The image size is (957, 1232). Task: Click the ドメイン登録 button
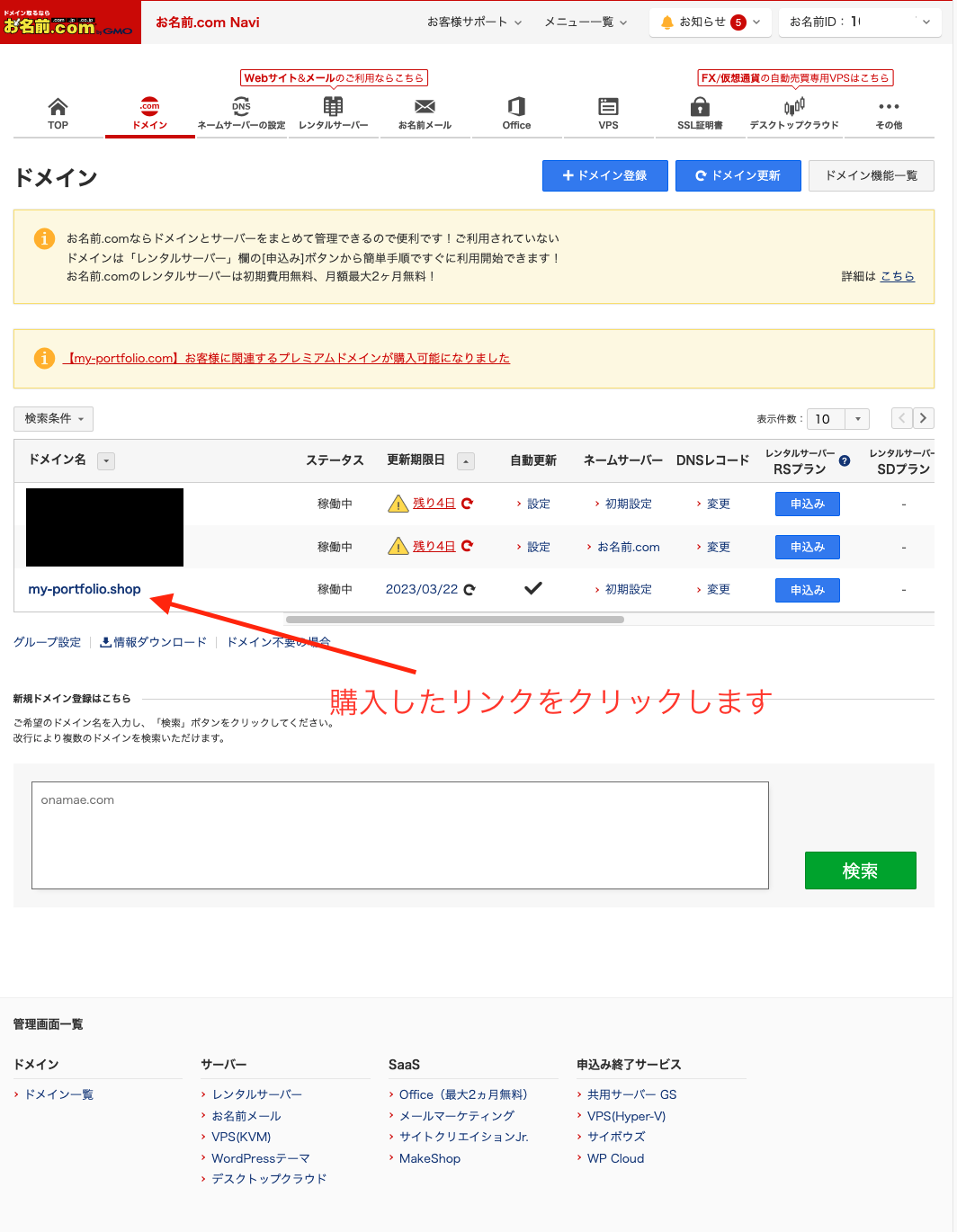(x=604, y=175)
